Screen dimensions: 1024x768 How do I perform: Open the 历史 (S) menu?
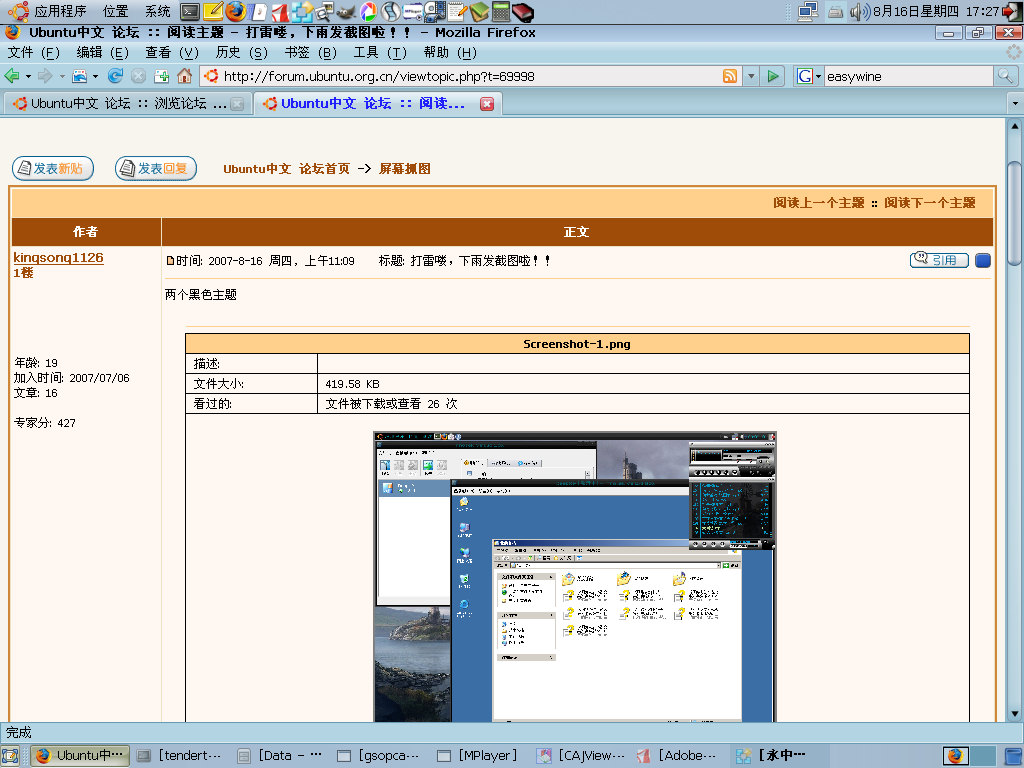[241, 52]
